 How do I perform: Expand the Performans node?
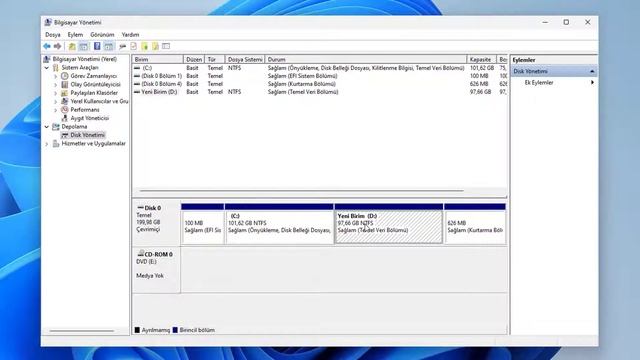click(56, 110)
